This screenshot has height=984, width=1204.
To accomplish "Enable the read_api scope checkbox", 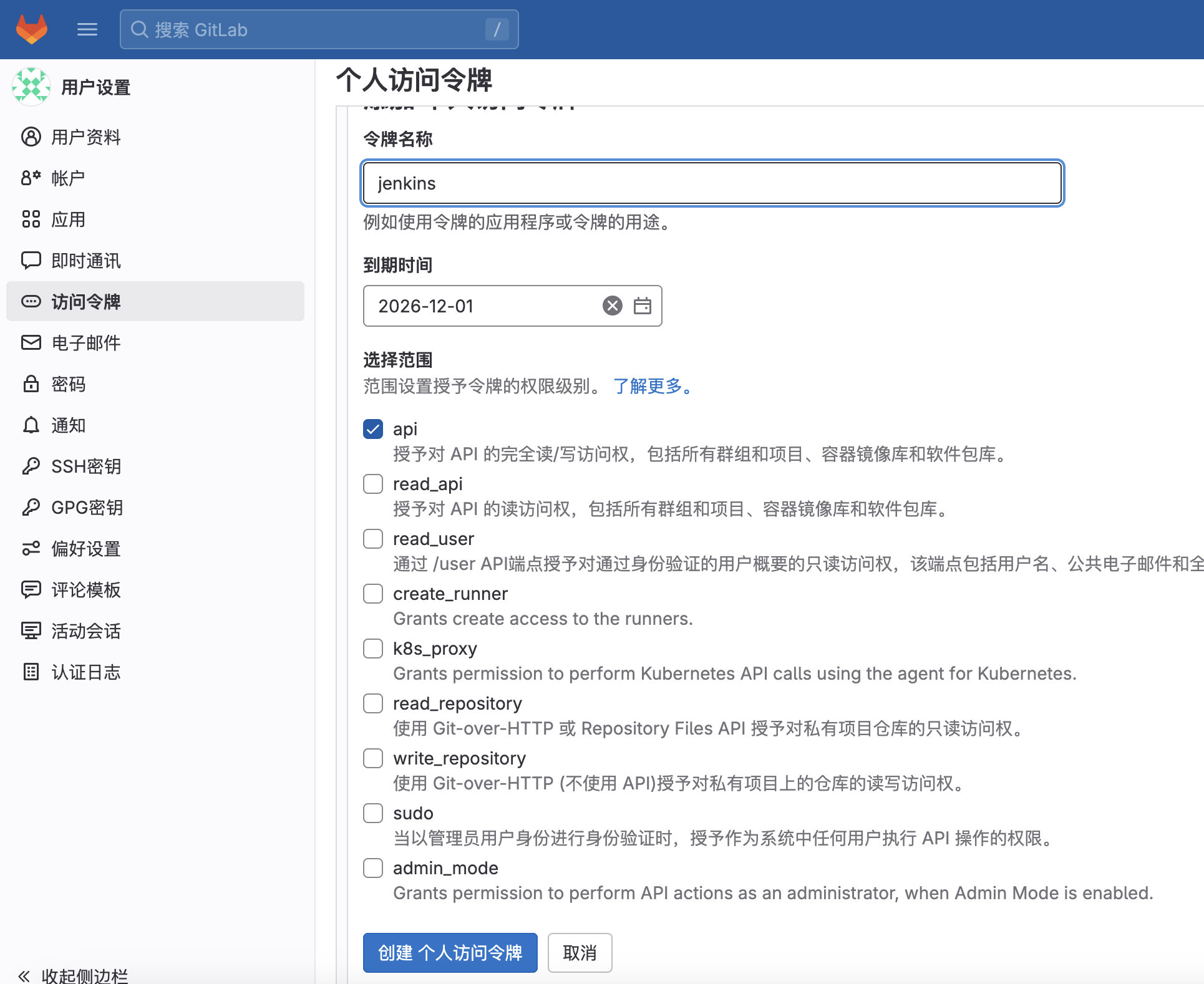I will (373, 484).
